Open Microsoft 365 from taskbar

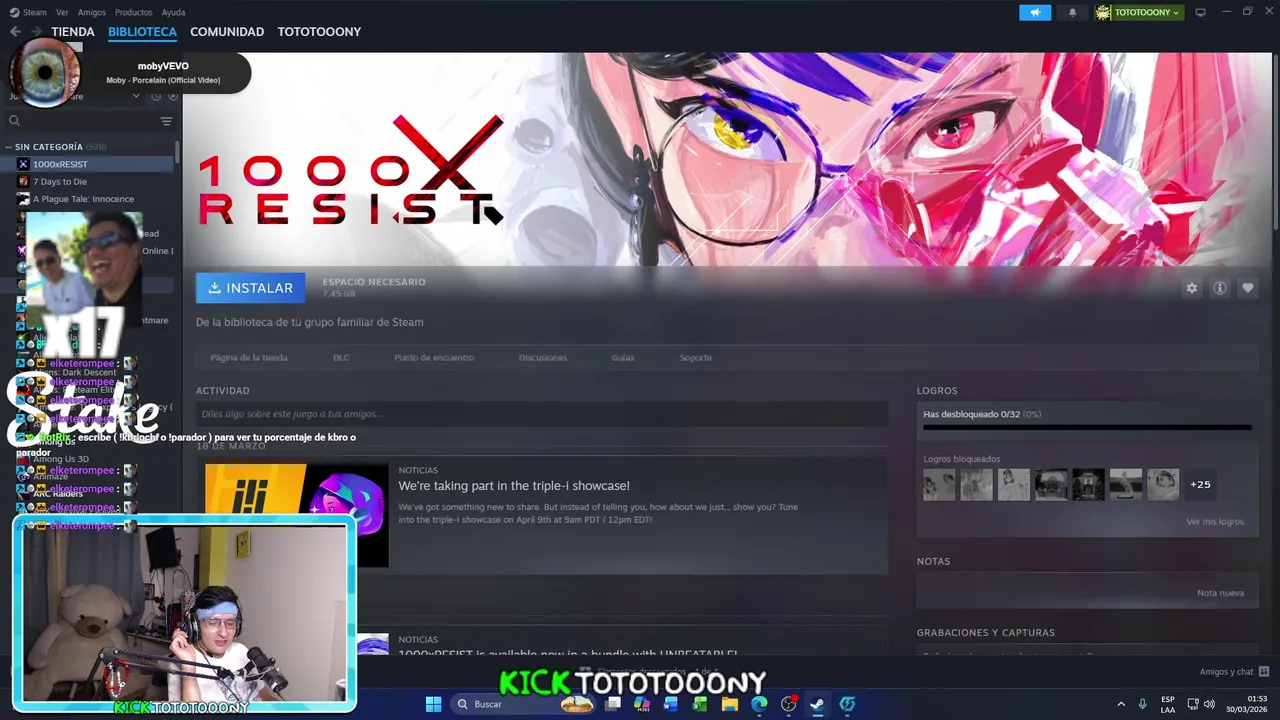pyautogui.click(x=642, y=704)
